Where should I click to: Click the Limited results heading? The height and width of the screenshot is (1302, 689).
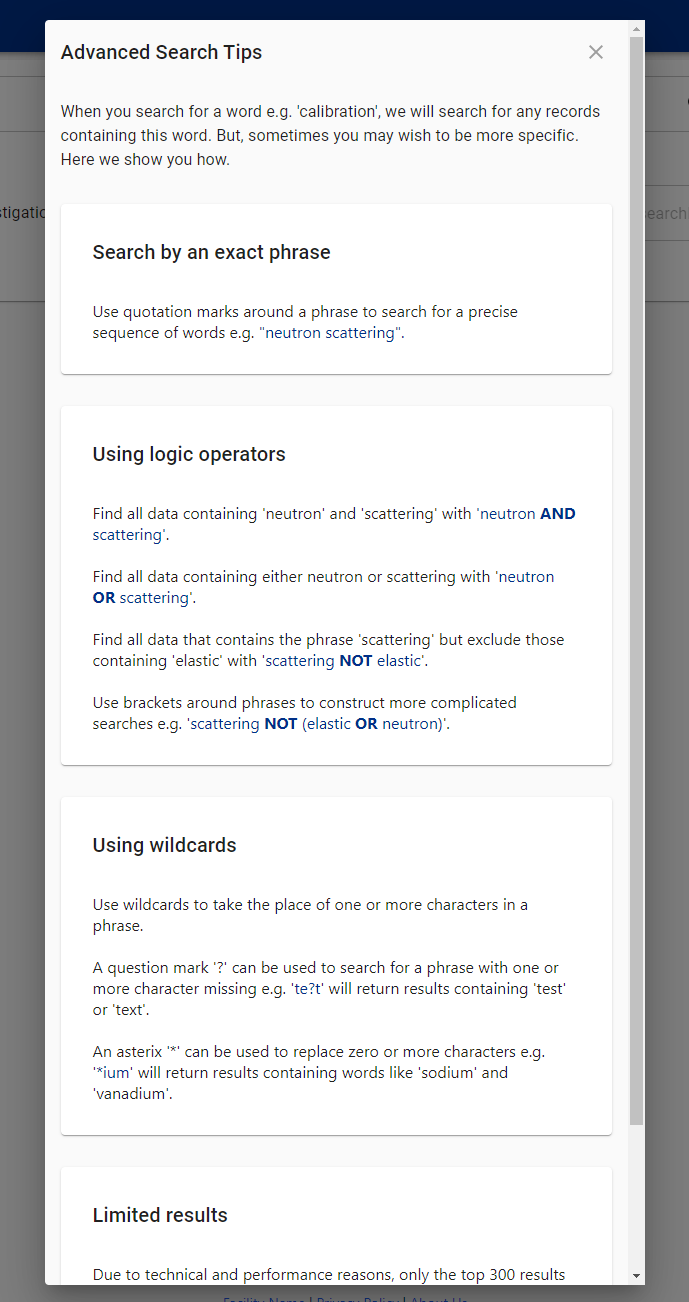coord(160,1214)
